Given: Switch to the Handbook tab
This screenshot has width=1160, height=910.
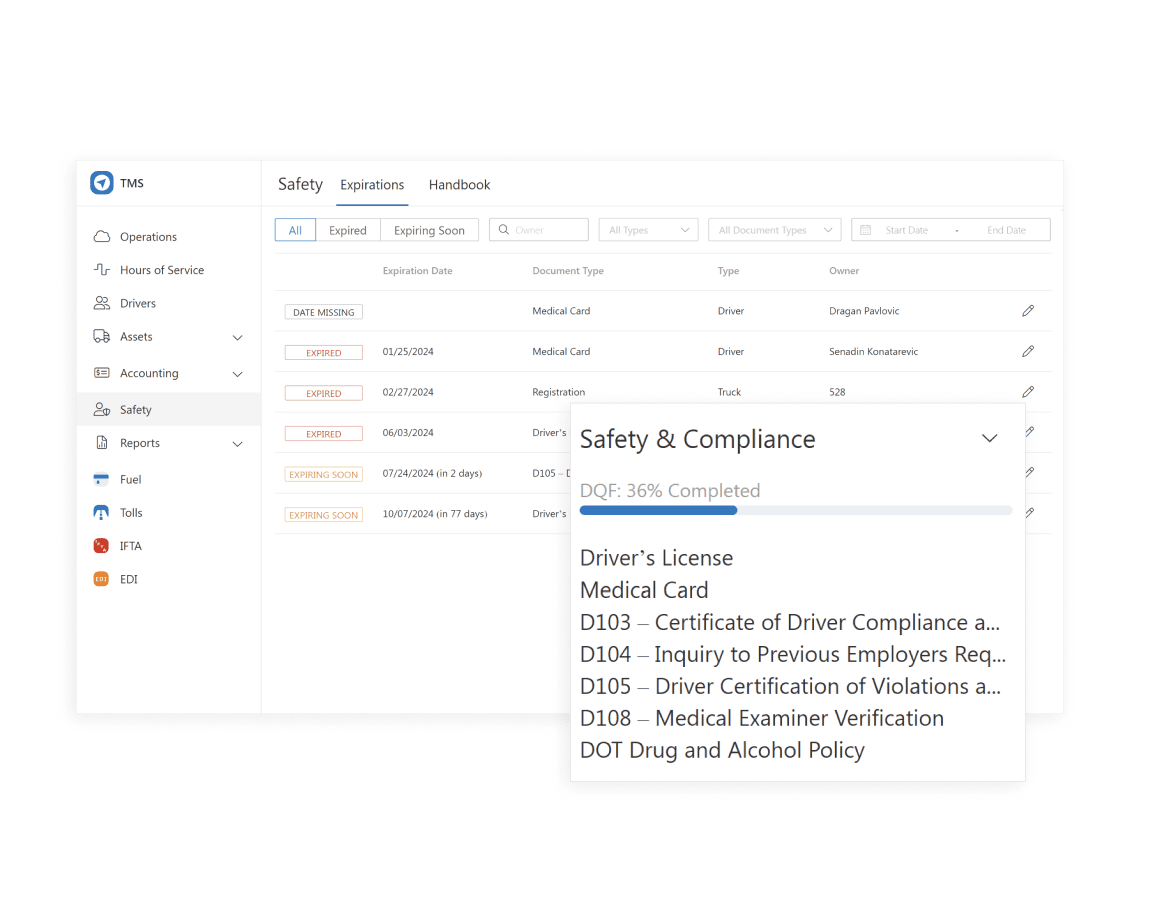Looking at the screenshot, I should (459, 185).
